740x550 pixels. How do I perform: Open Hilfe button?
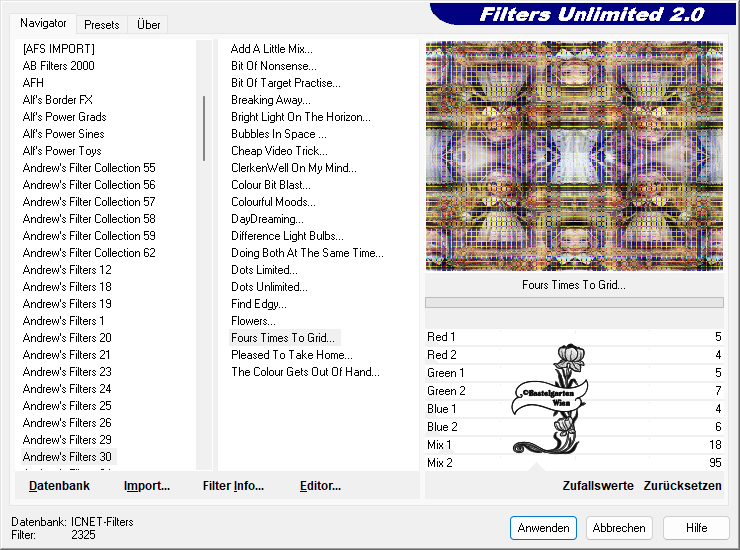[696, 528]
